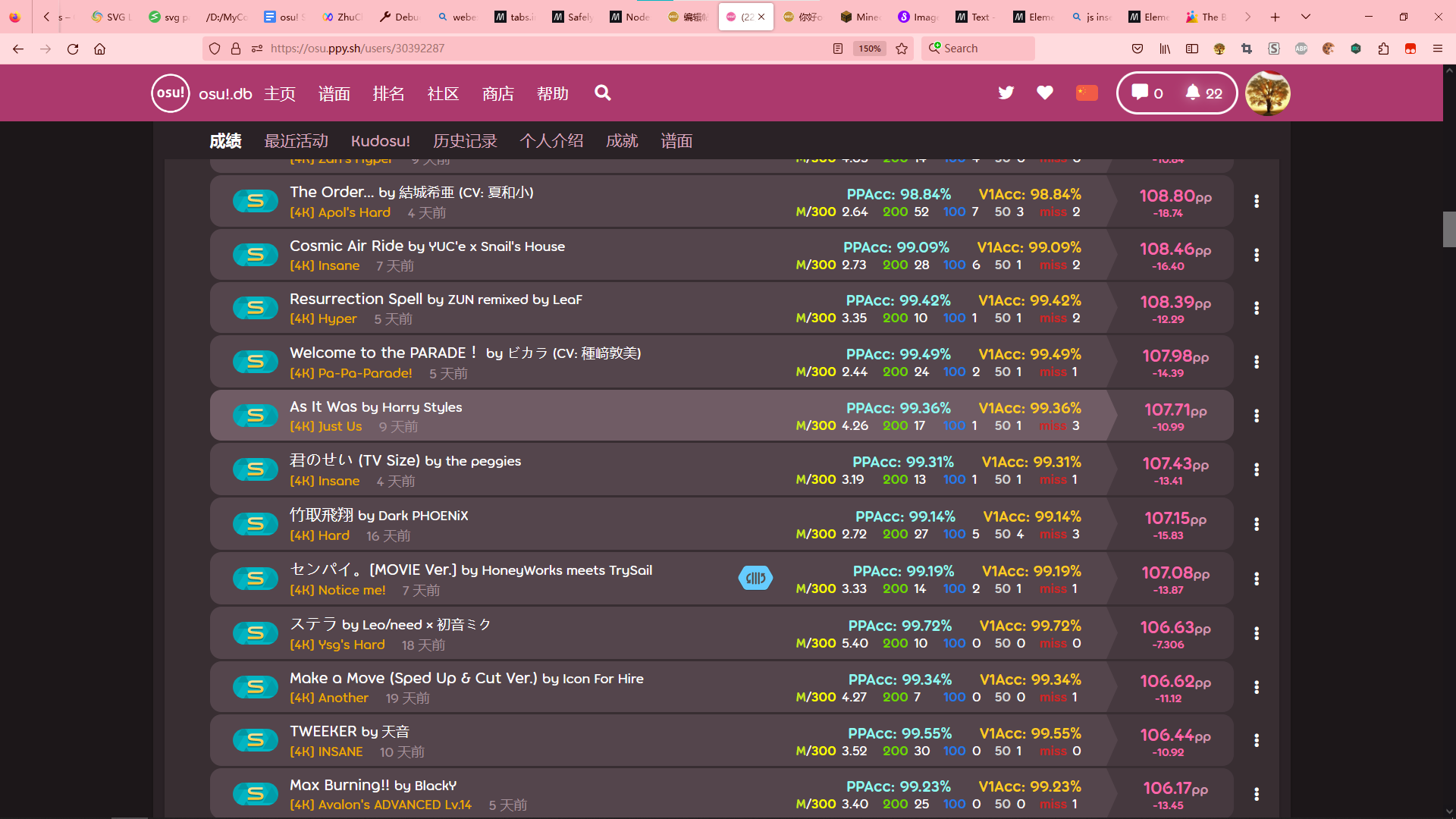The height and width of the screenshot is (819, 1456).
Task: Open options menu for Cosmic Air Ride score
Action: tap(1257, 255)
